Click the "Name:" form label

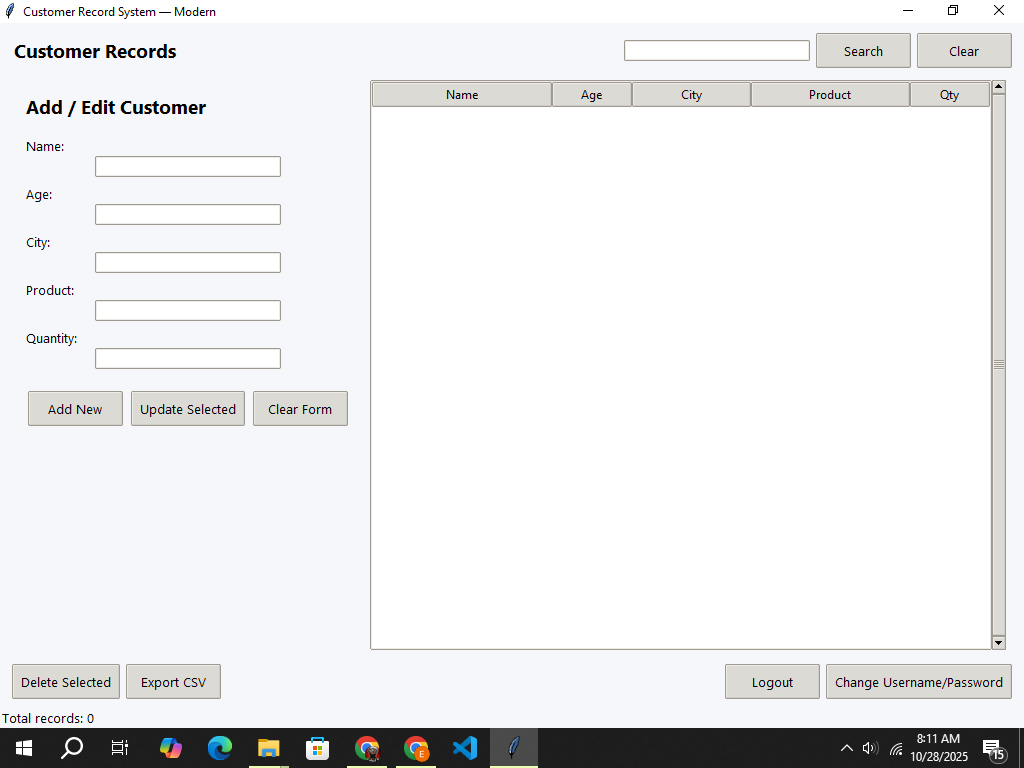[45, 147]
